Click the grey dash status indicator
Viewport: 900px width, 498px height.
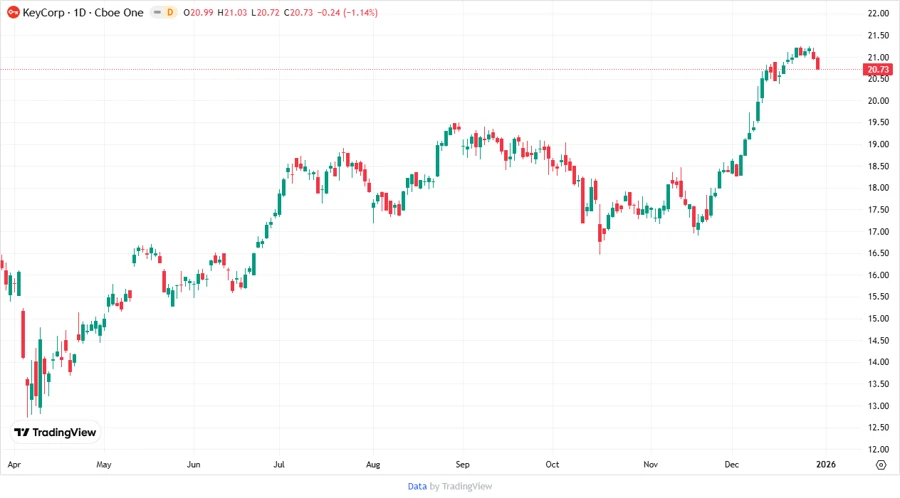coord(157,12)
